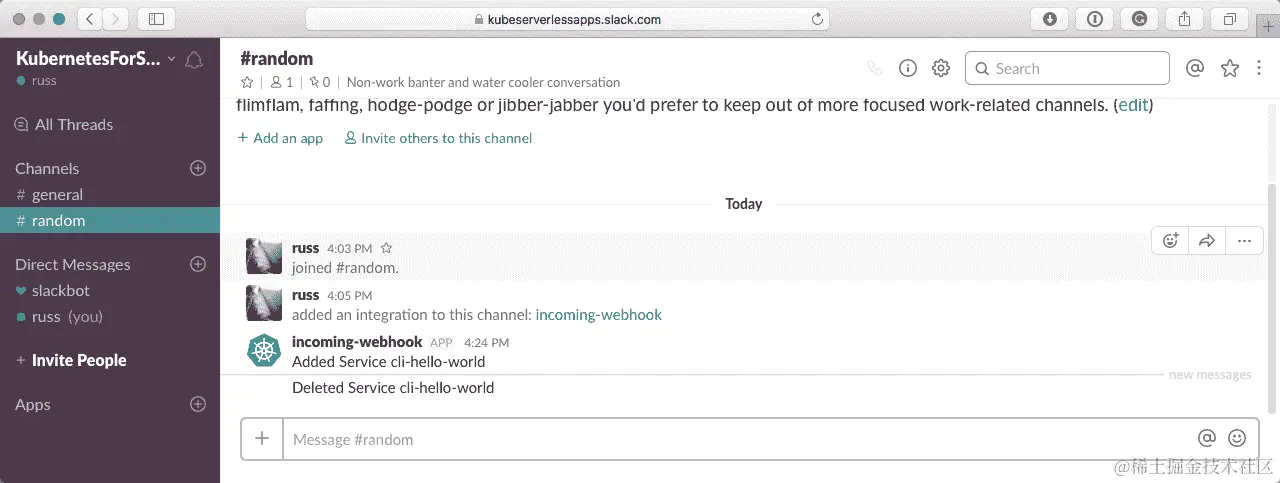Star the 4:03 PM message

coord(387,248)
